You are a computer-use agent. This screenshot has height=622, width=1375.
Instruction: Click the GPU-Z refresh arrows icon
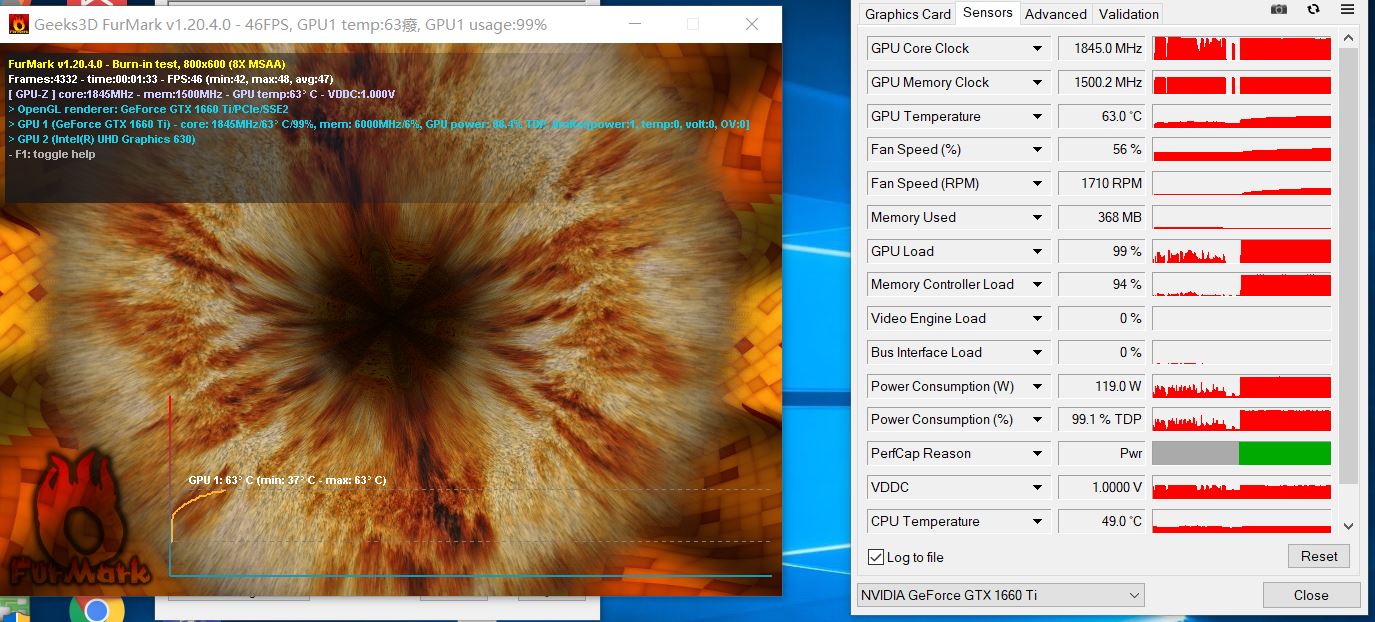pos(1314,9)
